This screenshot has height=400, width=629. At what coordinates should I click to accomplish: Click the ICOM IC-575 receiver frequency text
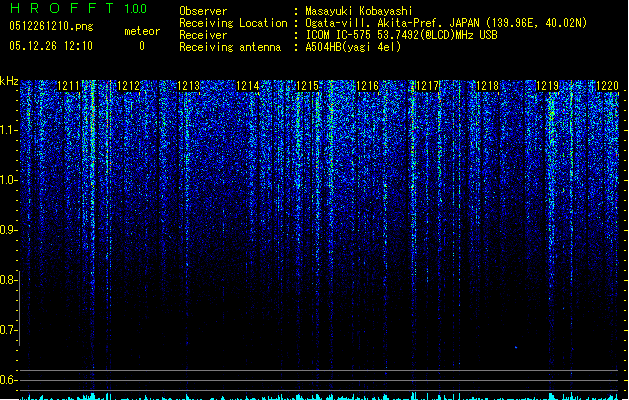(x=402, y=35)
